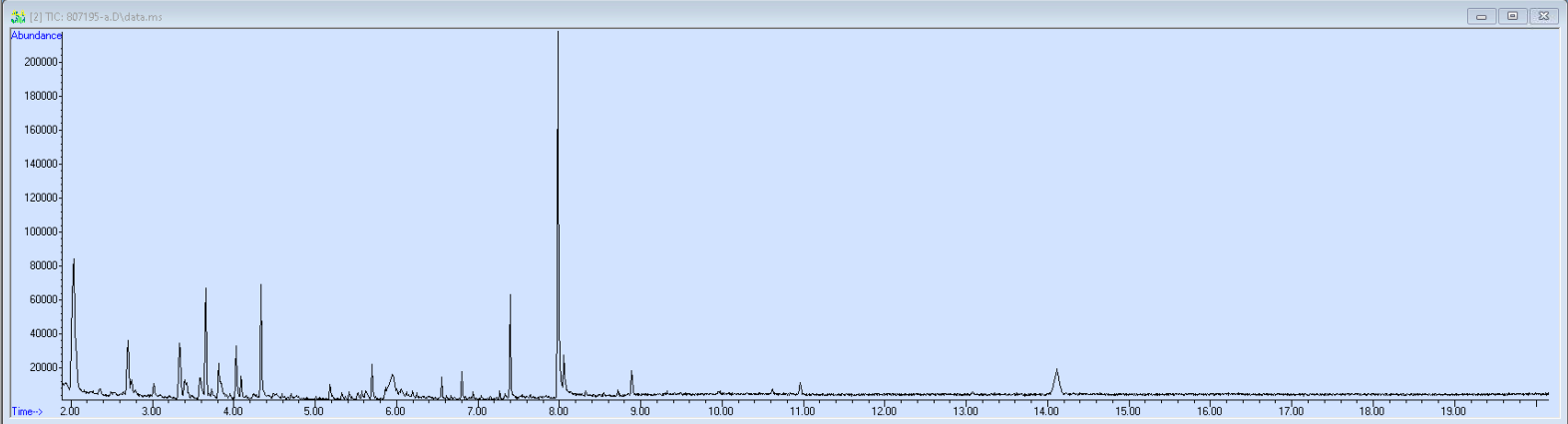Close the TIC 807195-a.D data.ms window
Viewport: 1568px width, 424px height.
point(1543,16)
